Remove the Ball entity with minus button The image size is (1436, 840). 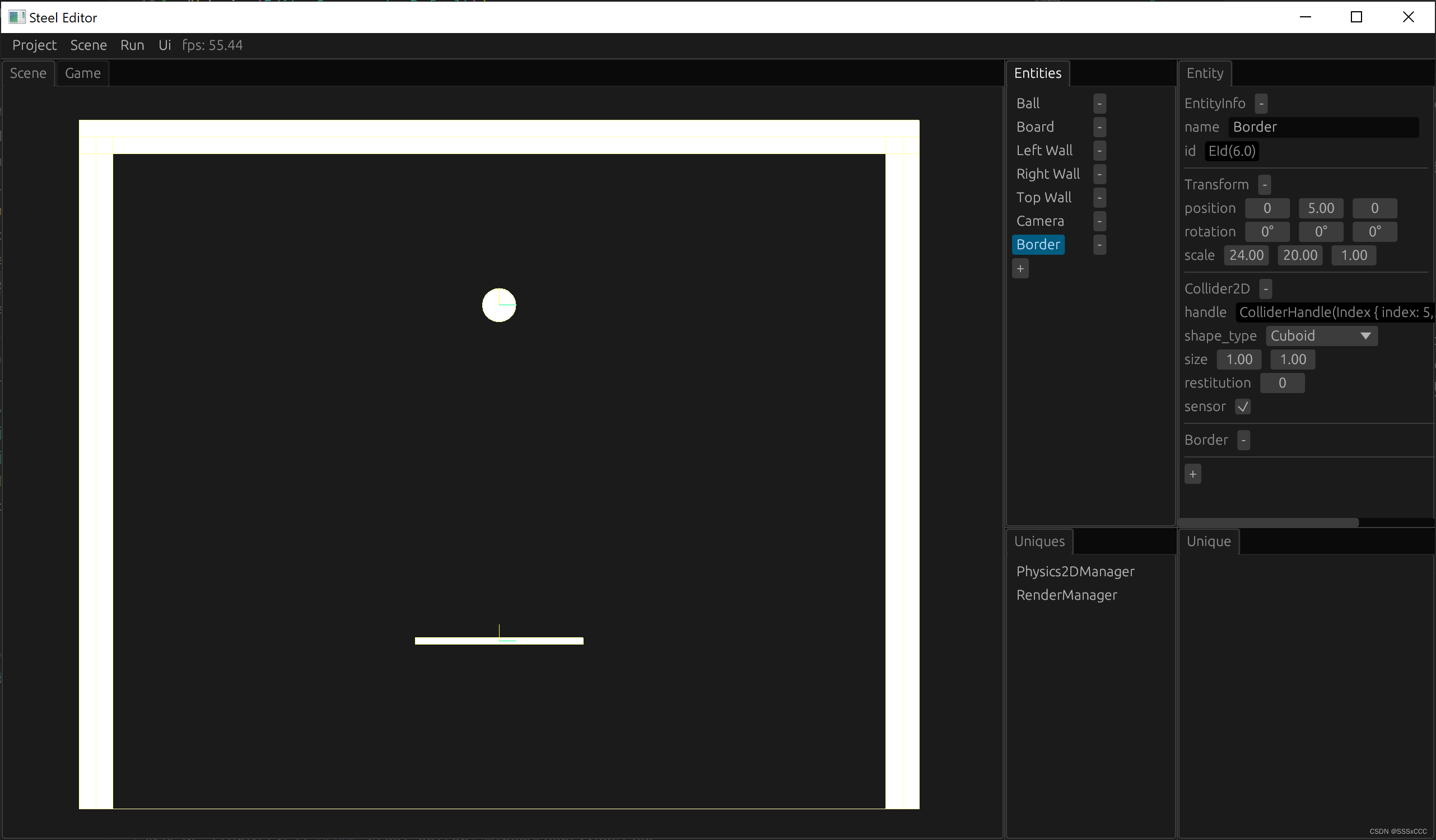click(x=1099, y=103)
